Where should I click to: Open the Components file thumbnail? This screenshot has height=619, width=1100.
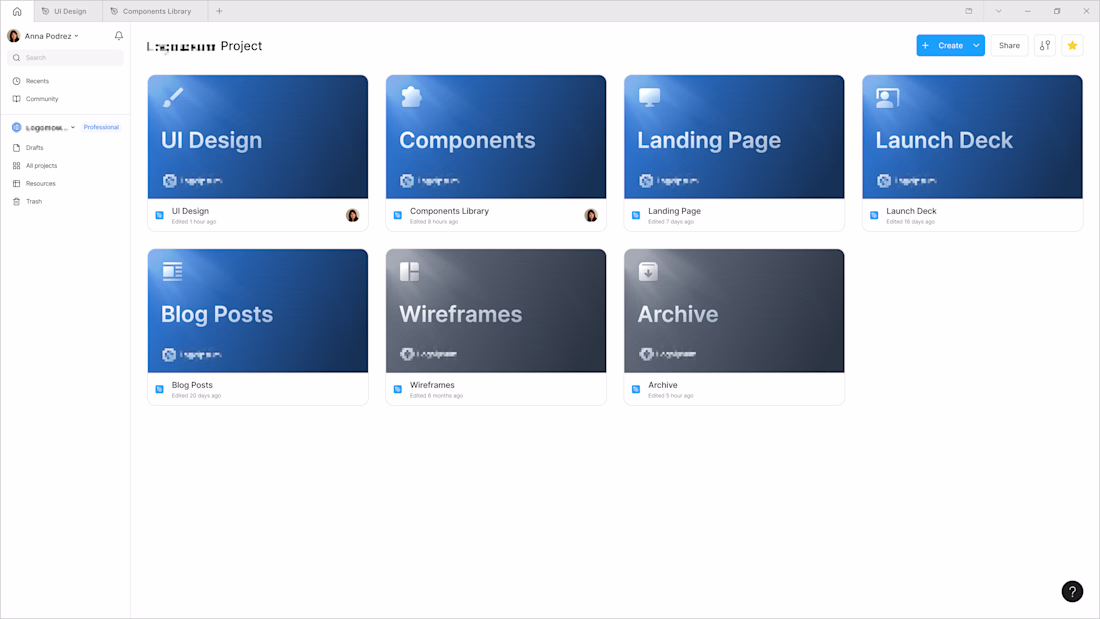(x=496, y=137)
